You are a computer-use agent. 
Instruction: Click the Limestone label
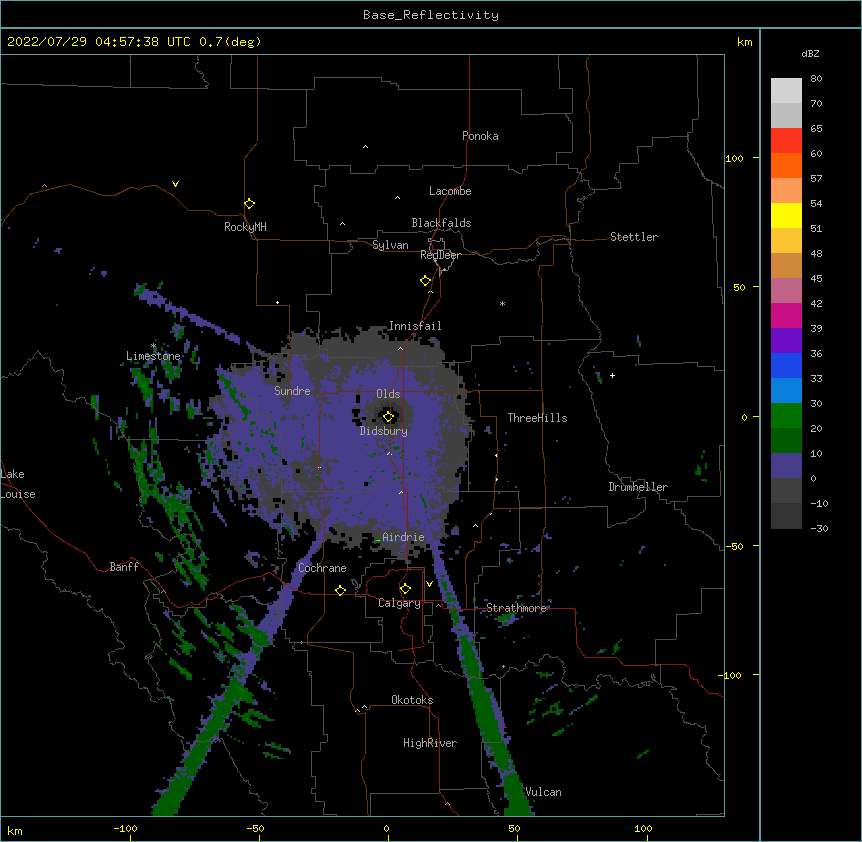click(x=153, y=356)
